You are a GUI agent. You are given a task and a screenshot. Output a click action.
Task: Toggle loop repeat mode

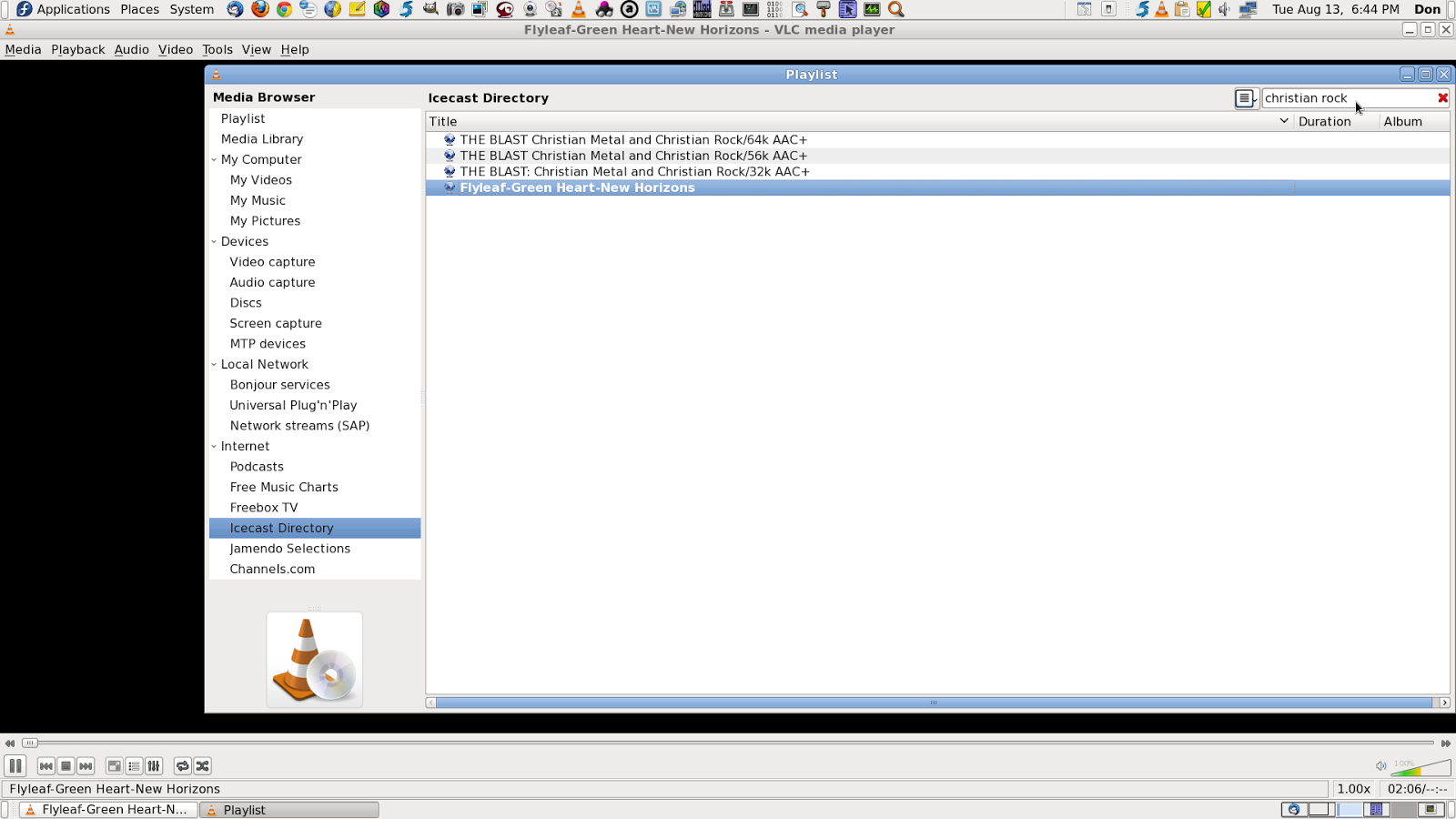[x=182, y=766]
